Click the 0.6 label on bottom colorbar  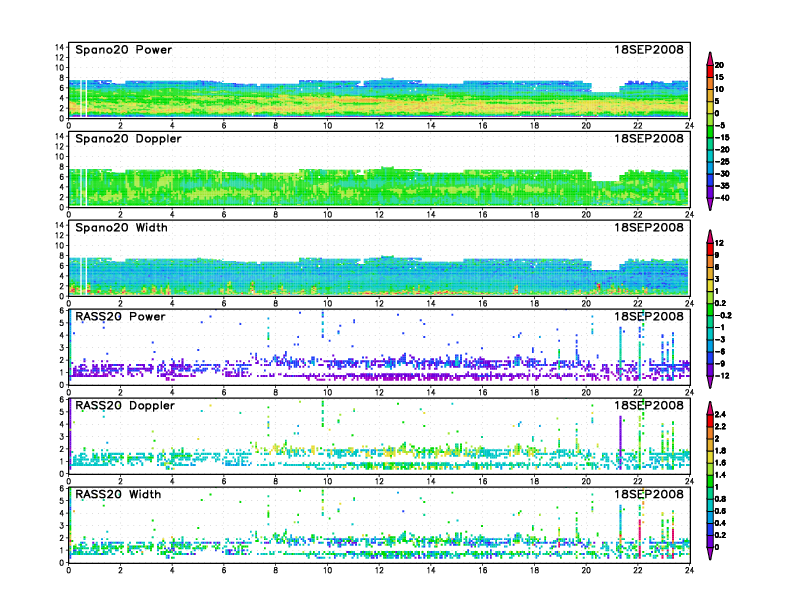(x=720, y=511)
